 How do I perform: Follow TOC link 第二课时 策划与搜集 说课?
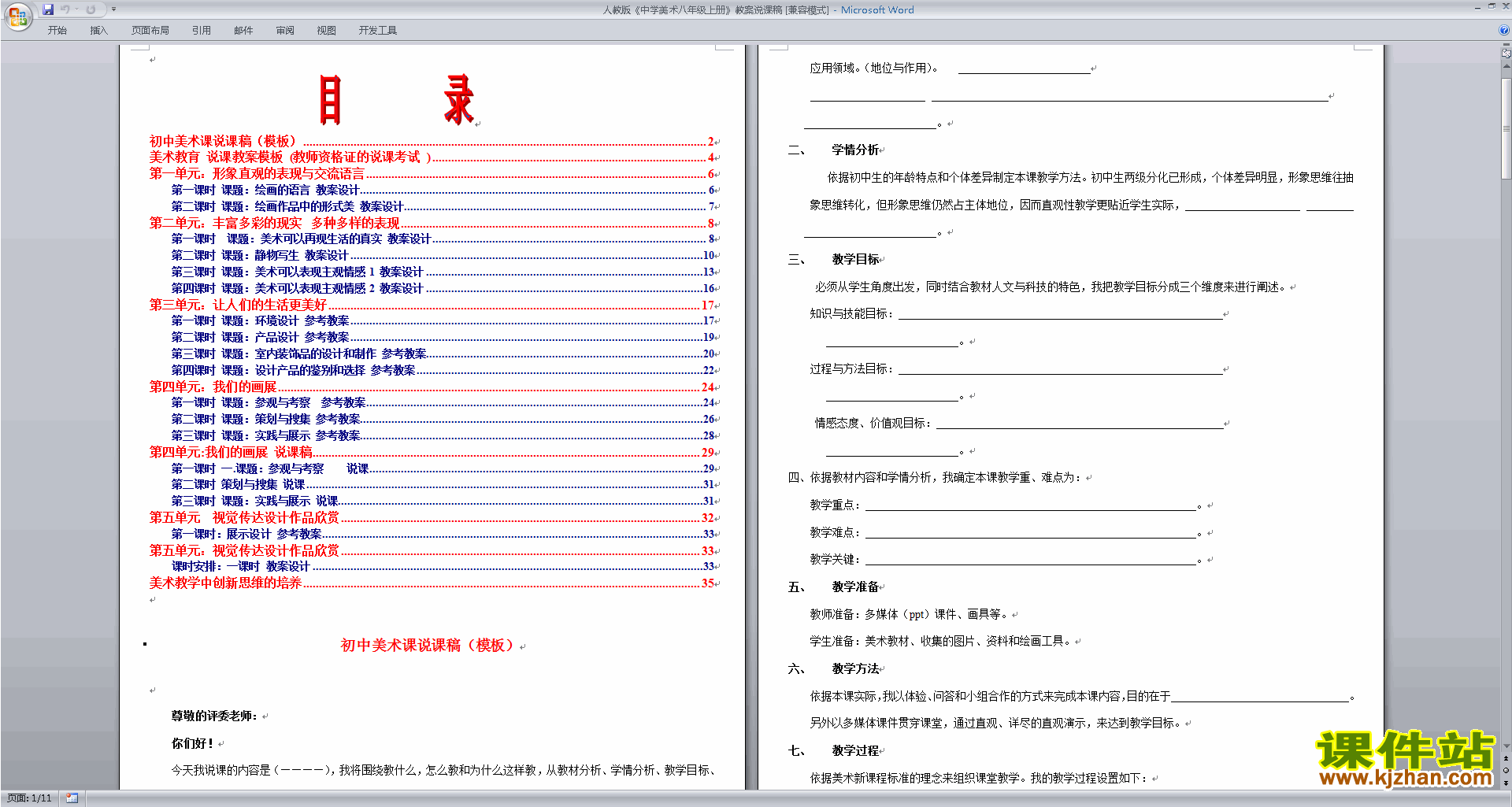coord(443,484)
